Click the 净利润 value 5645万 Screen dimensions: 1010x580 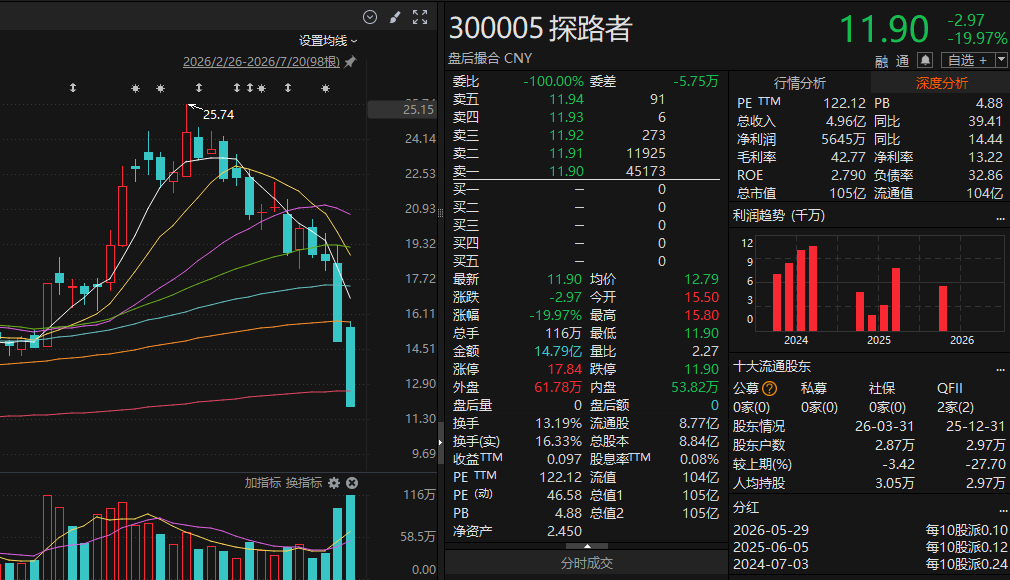(843, 139)
